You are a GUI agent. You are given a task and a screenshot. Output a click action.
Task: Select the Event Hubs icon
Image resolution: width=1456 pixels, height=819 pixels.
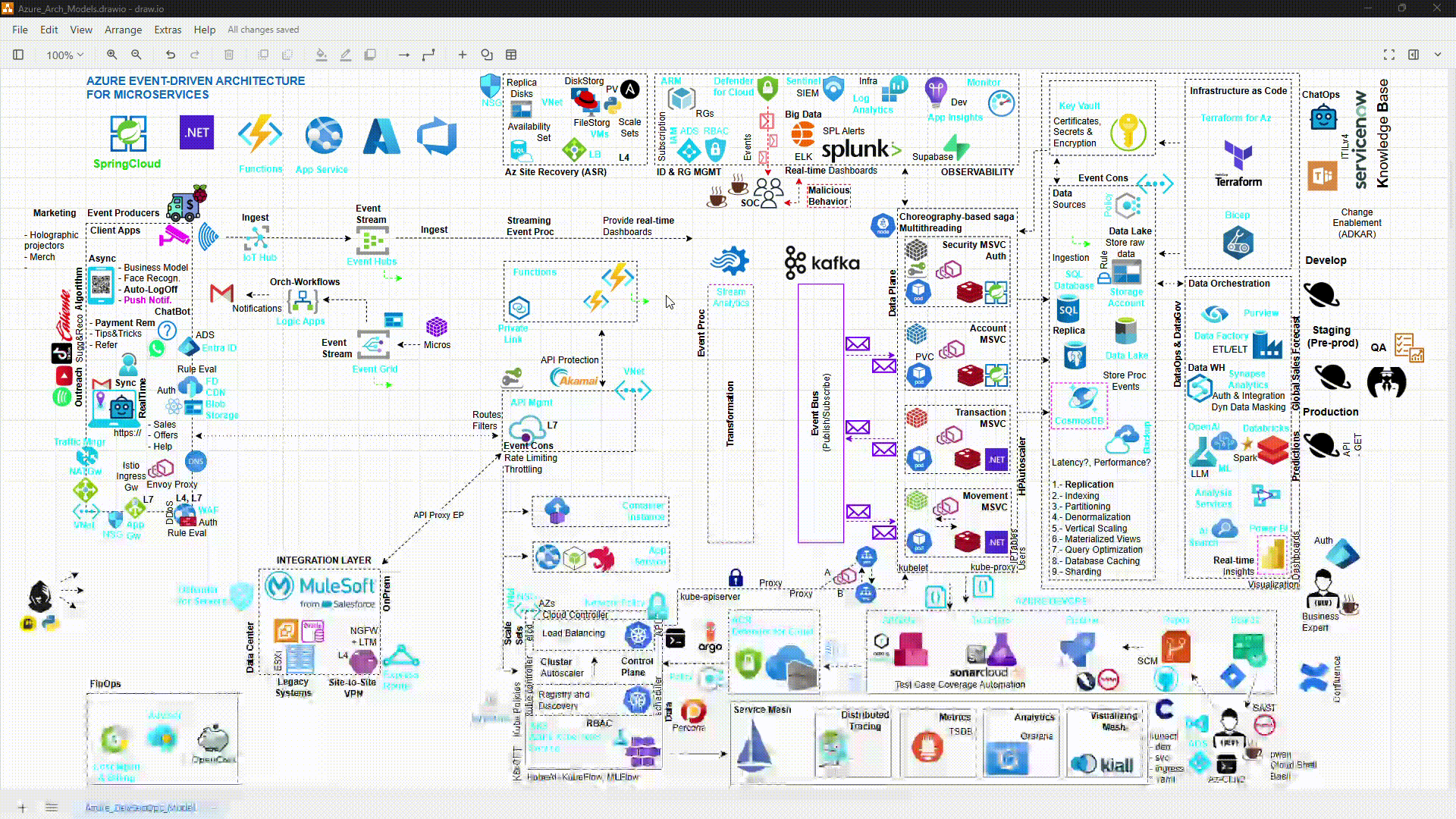point(372,241)
